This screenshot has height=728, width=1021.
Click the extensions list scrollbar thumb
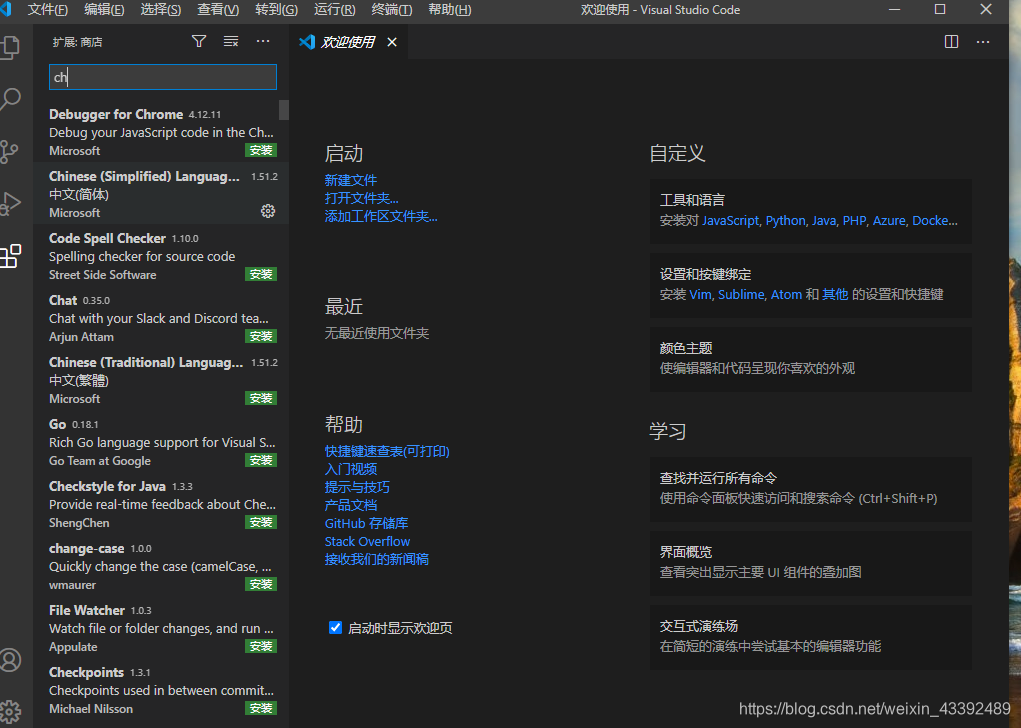click(284, 110)
